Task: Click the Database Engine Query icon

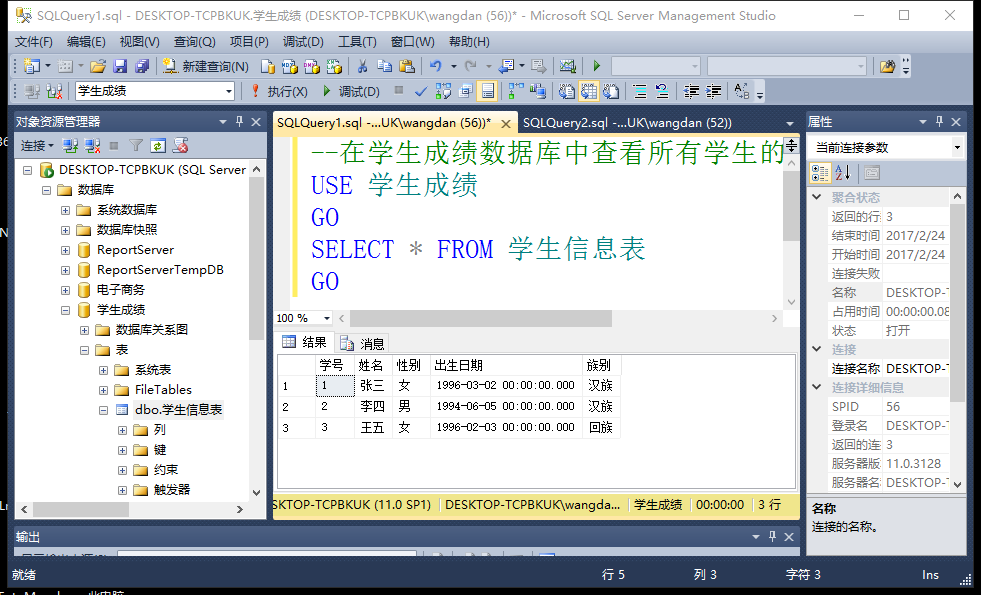Action: [x=268, y=66]
